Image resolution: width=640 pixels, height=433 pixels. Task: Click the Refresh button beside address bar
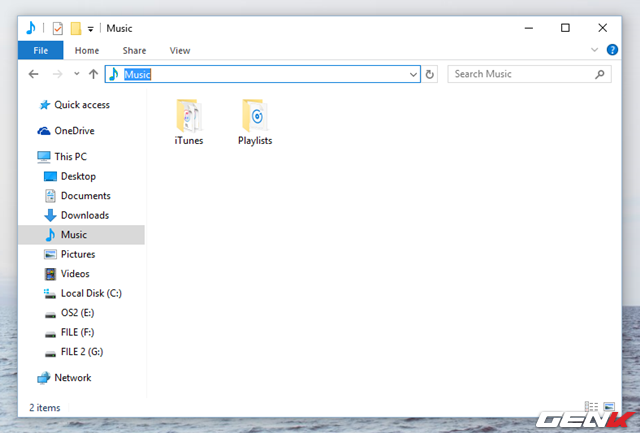(430, 74)
